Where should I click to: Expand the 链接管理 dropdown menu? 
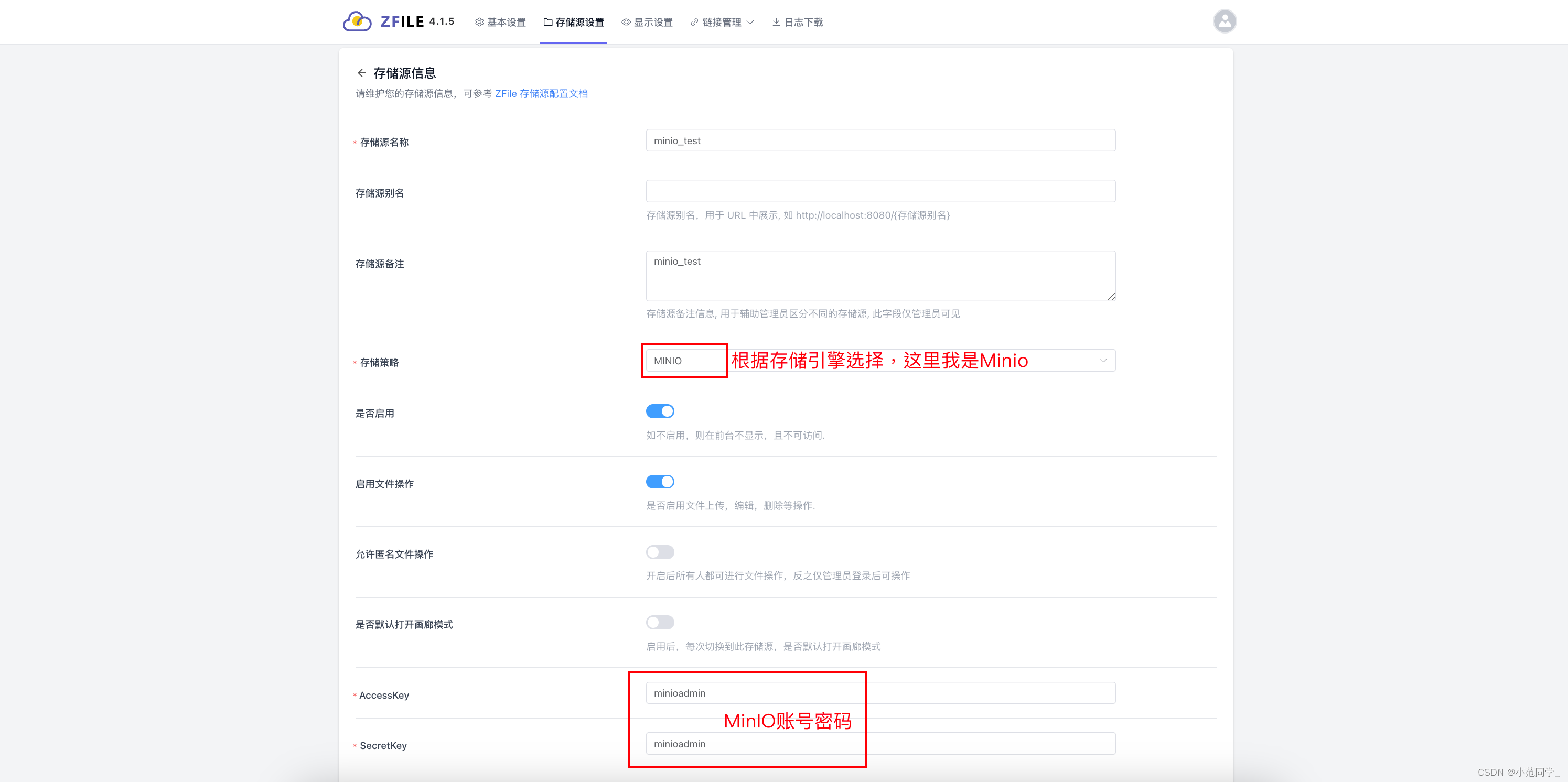(x=722, y=23)
